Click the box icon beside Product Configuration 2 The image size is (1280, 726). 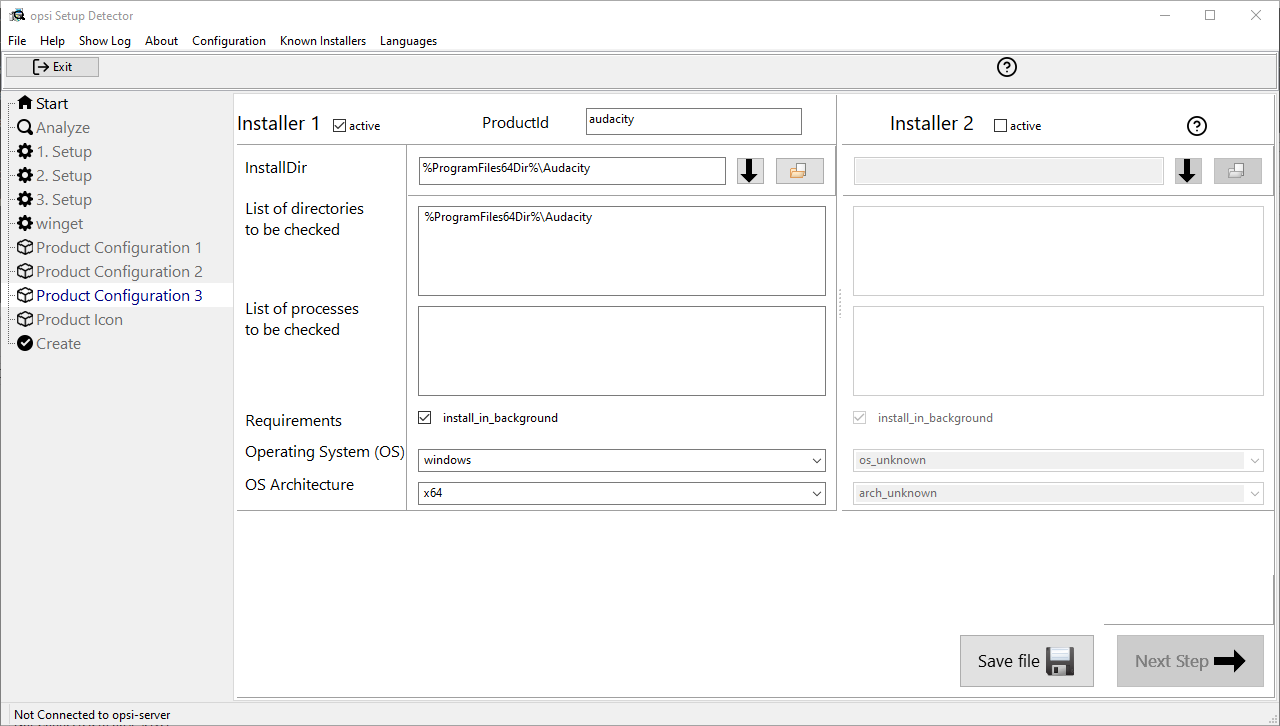pos(25,271)
